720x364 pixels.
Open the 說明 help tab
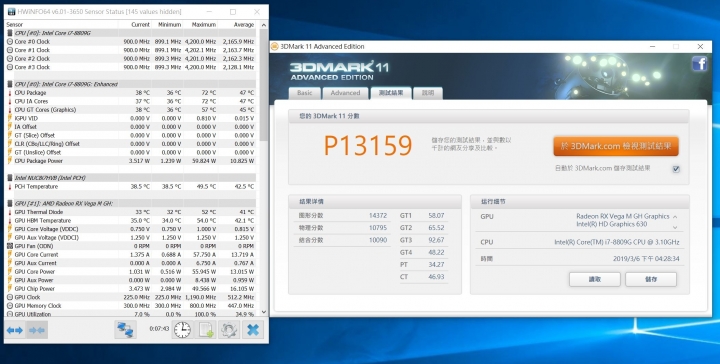coord(428,93)
